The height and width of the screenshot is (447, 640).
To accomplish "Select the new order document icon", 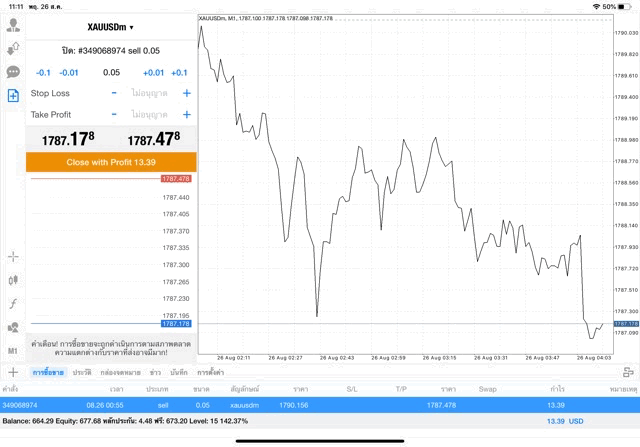I will tap(13, 96).
